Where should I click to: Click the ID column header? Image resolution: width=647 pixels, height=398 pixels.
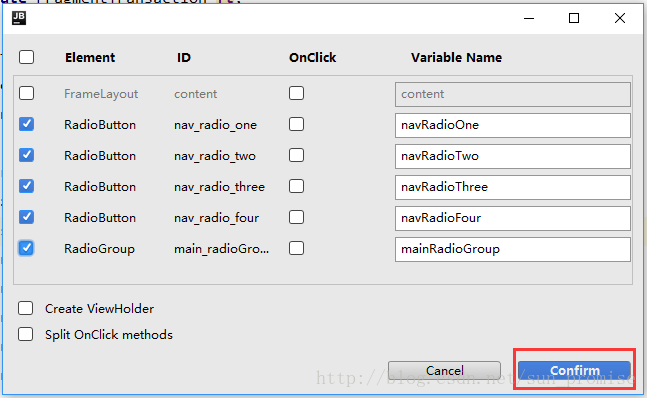pyautogui.click(x=184, y=57)
